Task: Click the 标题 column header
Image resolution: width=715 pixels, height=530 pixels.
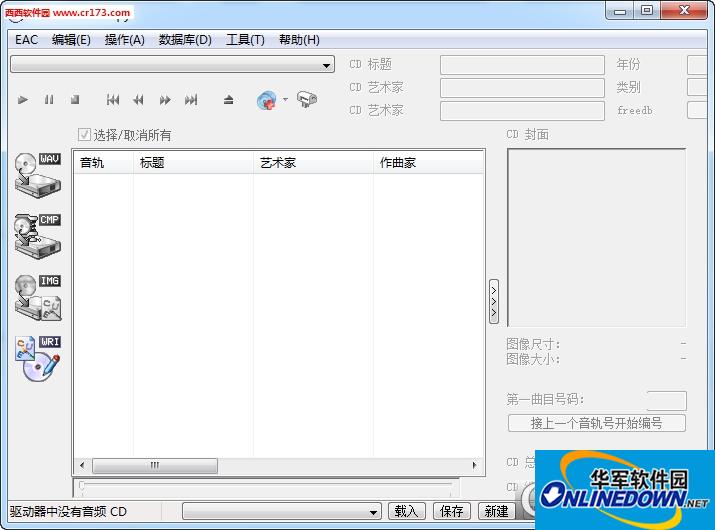Action: coord(193,162)
